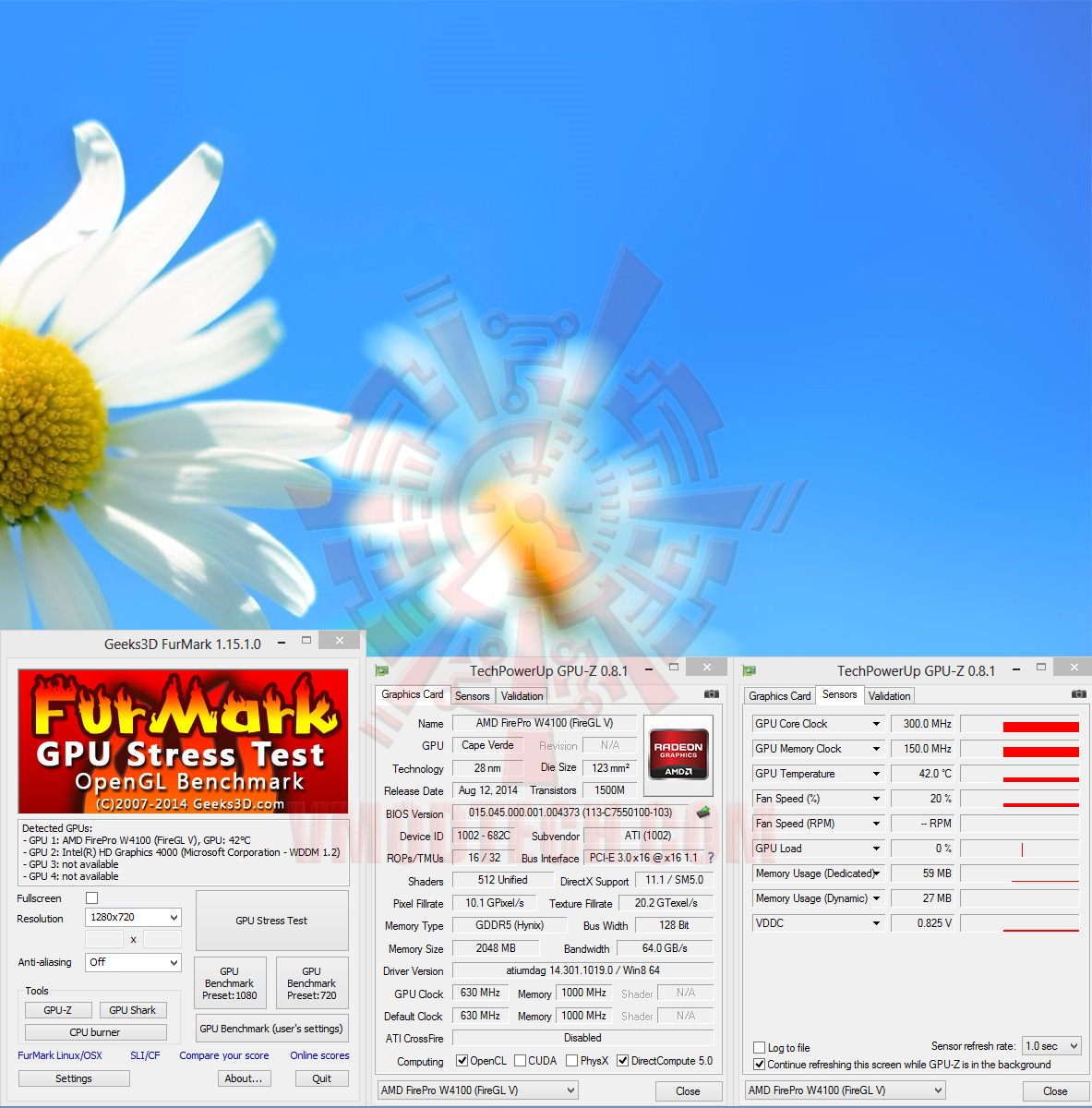Image resolution: width=1092 pixels, height=1108 pixels.
Task: Close the FurMark window with X button
Action: coord(340,640)
